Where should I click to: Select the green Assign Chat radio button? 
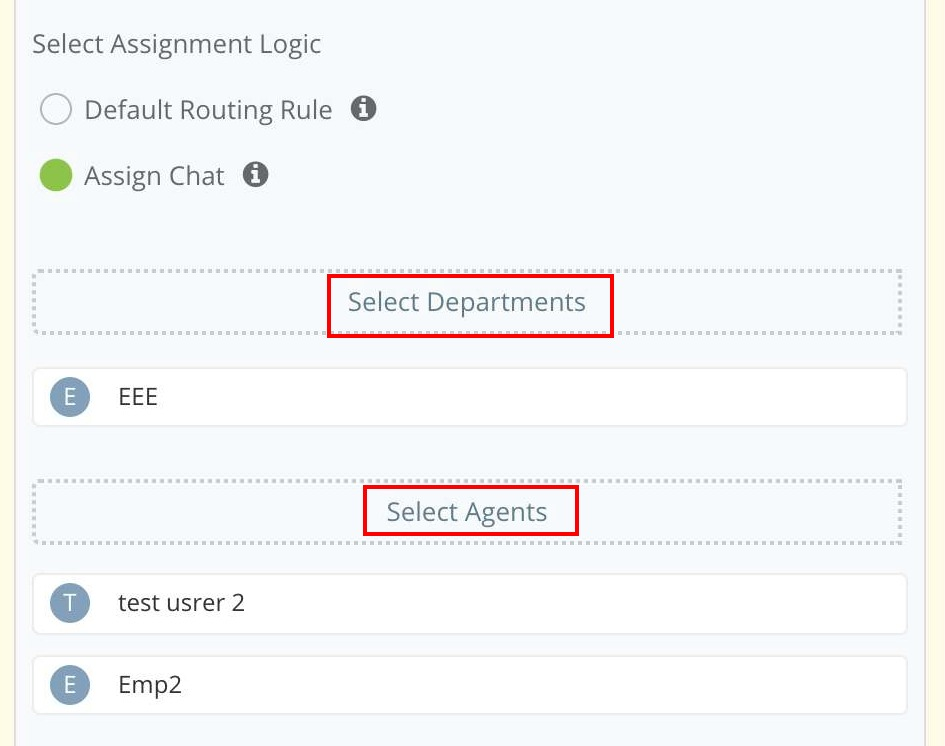(x=56, y=175)
